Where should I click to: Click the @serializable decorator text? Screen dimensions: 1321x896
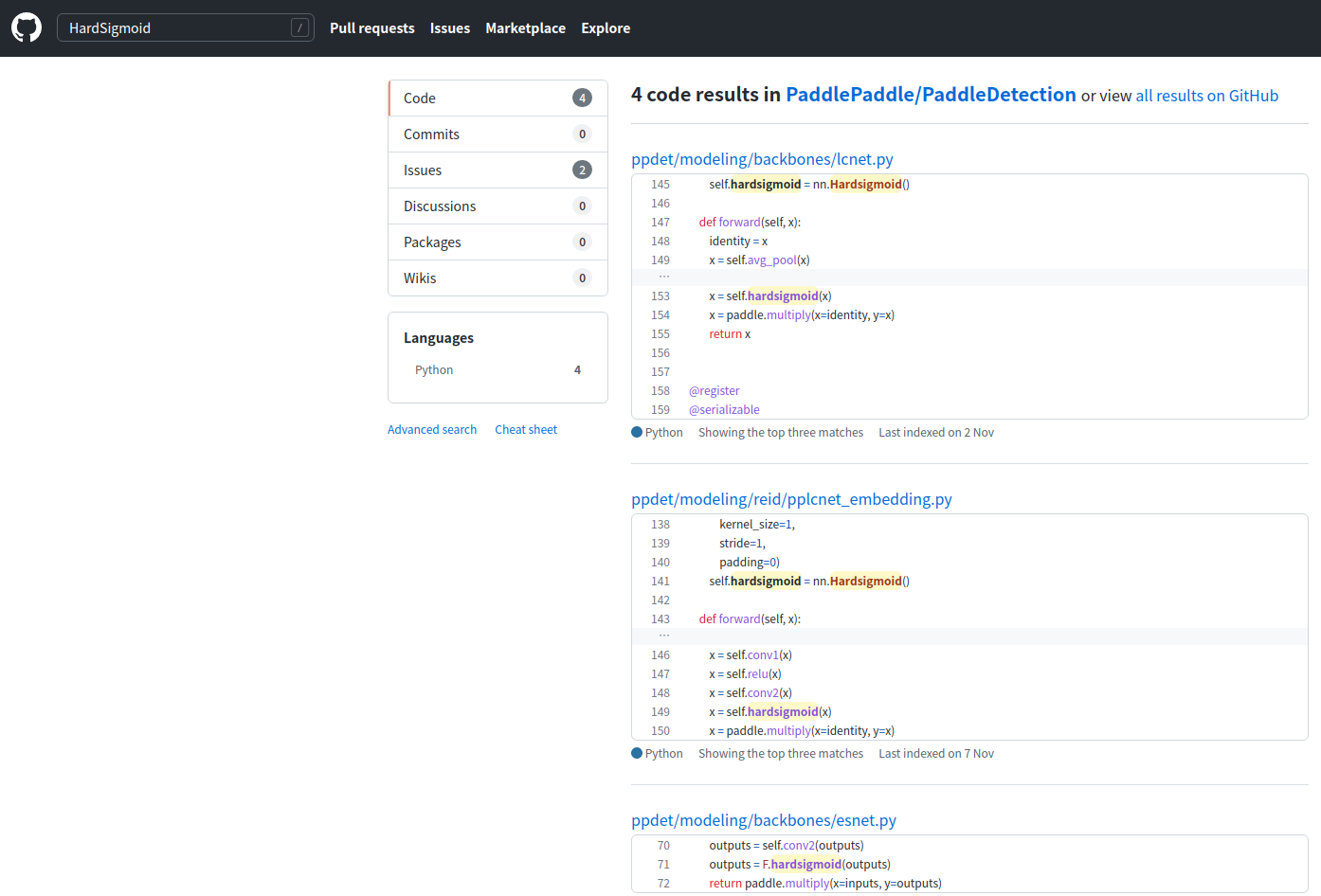tap(724, 410)
